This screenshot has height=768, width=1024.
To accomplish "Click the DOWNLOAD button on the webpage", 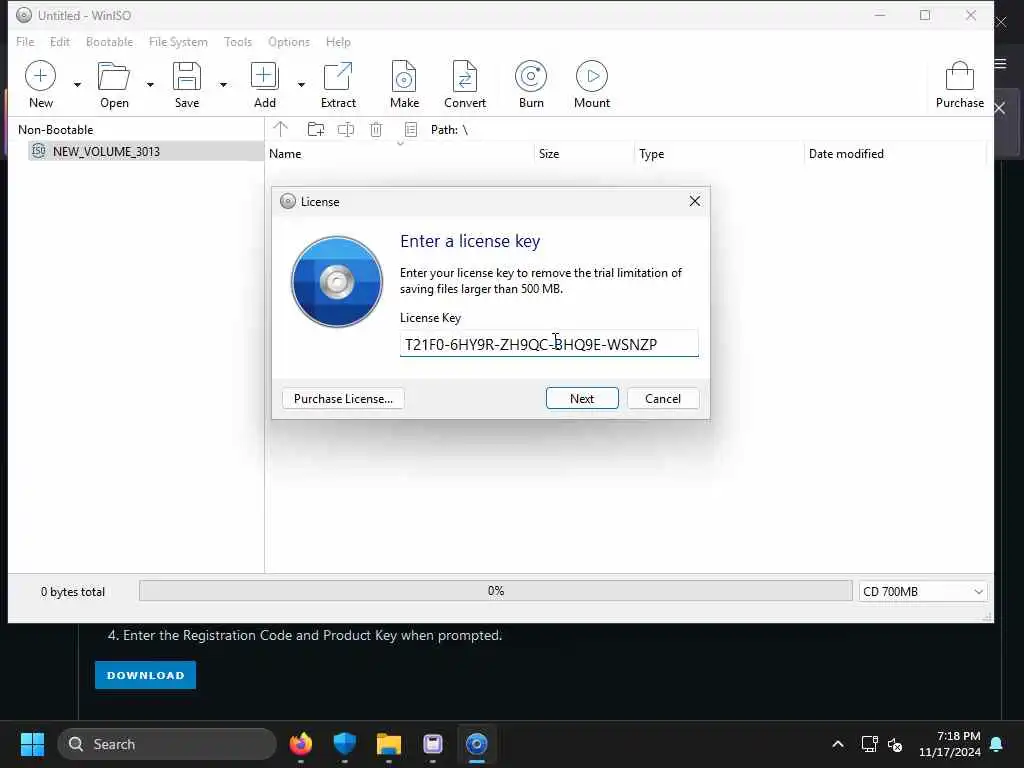I will tap(146, 675).
